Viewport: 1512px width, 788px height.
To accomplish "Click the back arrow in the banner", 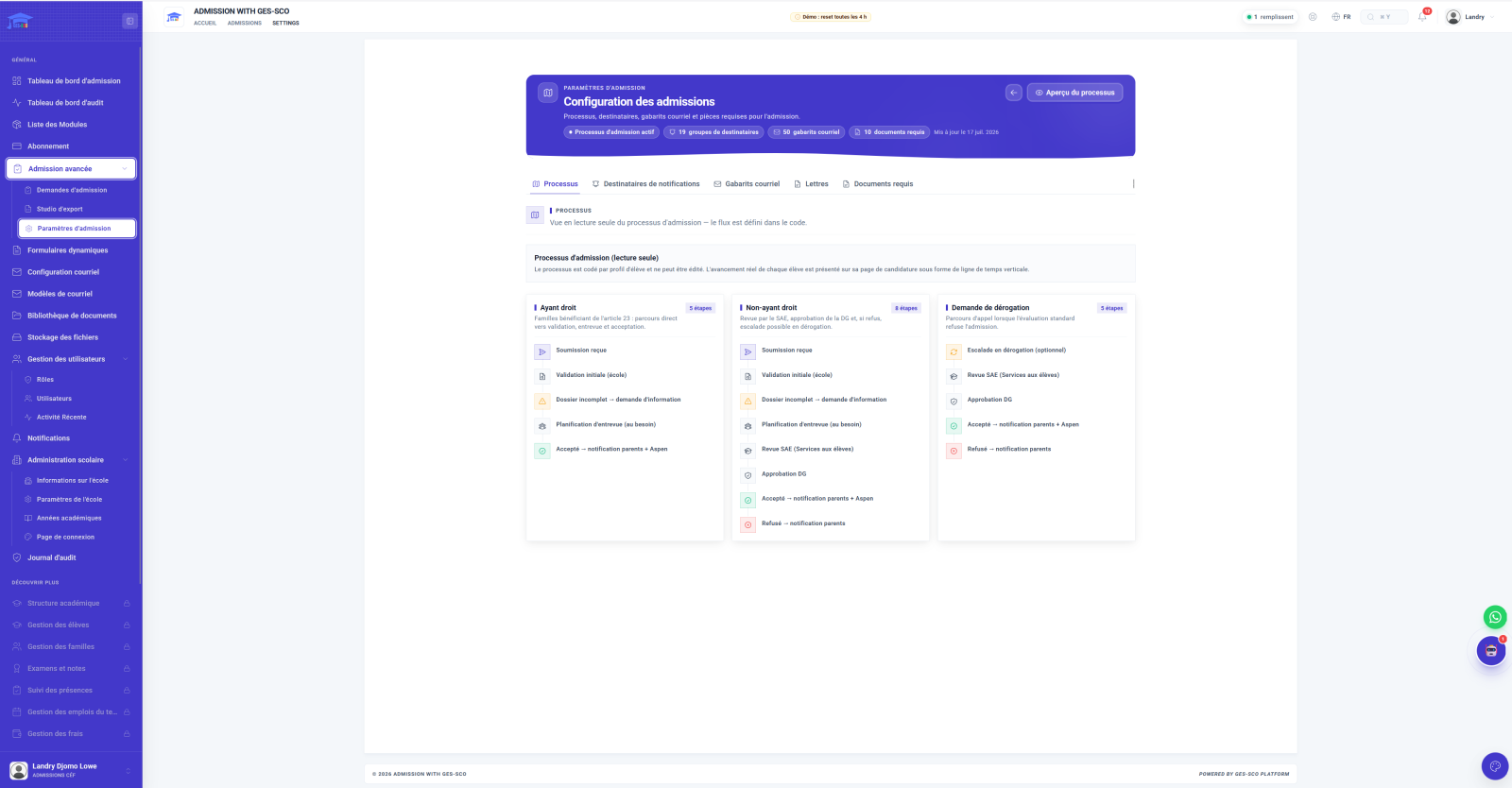I will (x=1014, y=93).
